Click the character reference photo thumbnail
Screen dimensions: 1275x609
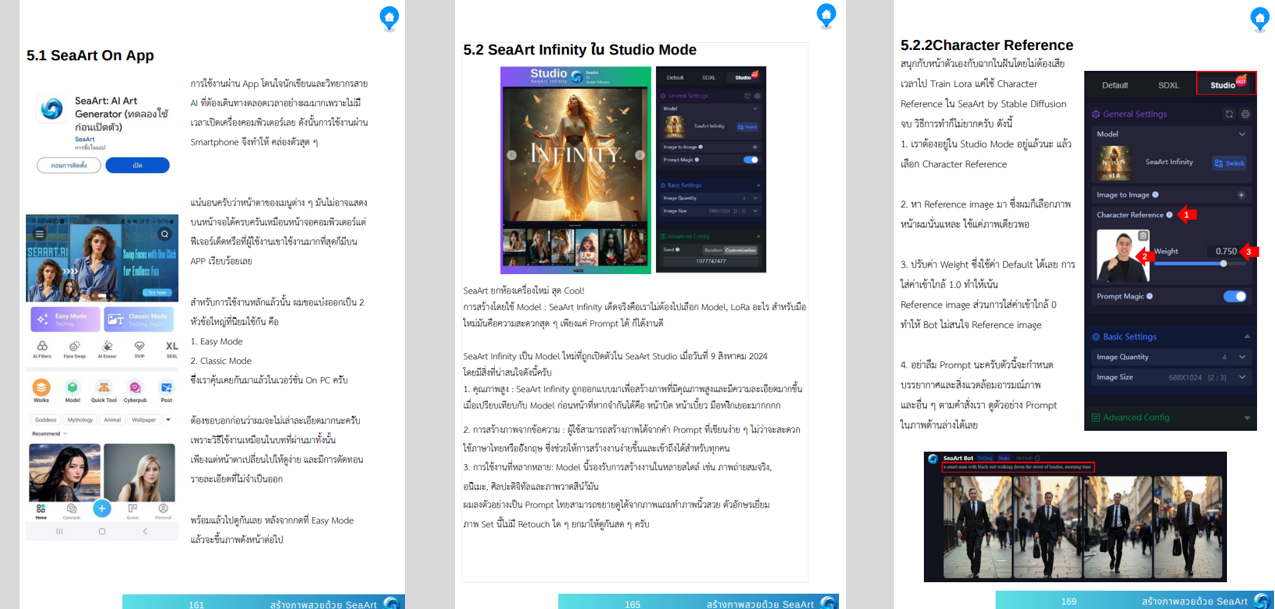tap(1122, 256)
